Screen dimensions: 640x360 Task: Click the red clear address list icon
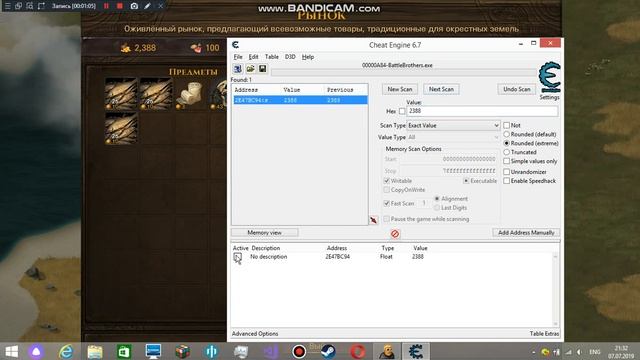(395, 234)
